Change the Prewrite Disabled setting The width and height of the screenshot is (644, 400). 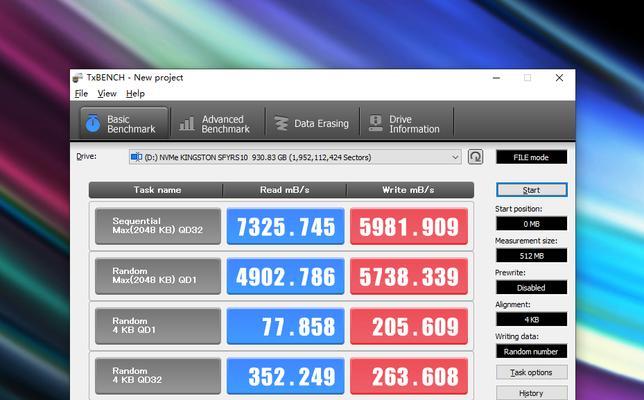click(531, 287)
